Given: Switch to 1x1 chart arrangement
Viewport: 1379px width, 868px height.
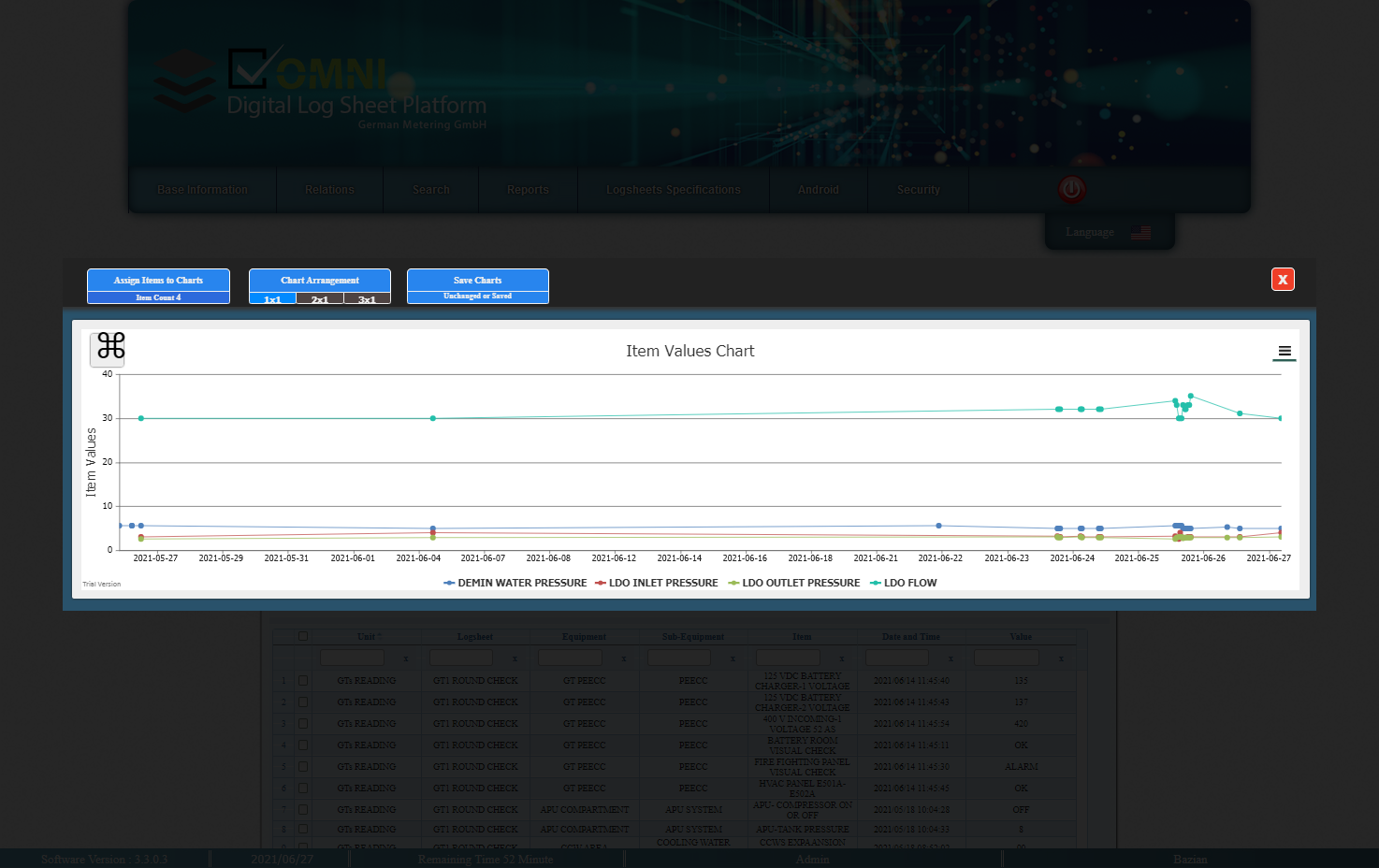Looking at the screenshot, I should (x=272, y=299).
